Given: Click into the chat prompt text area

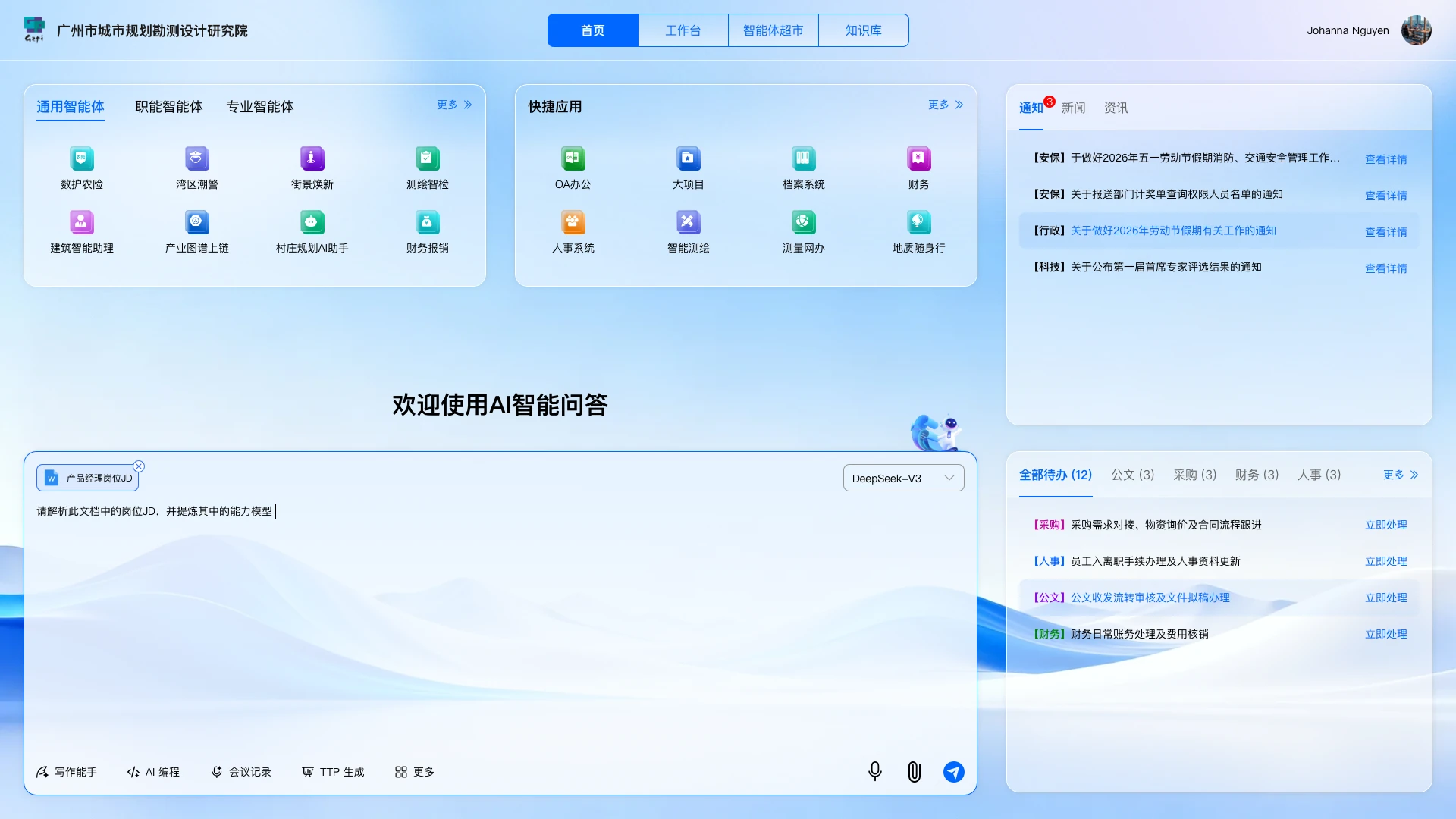Looking at the screenshot, I should (500, 622).
